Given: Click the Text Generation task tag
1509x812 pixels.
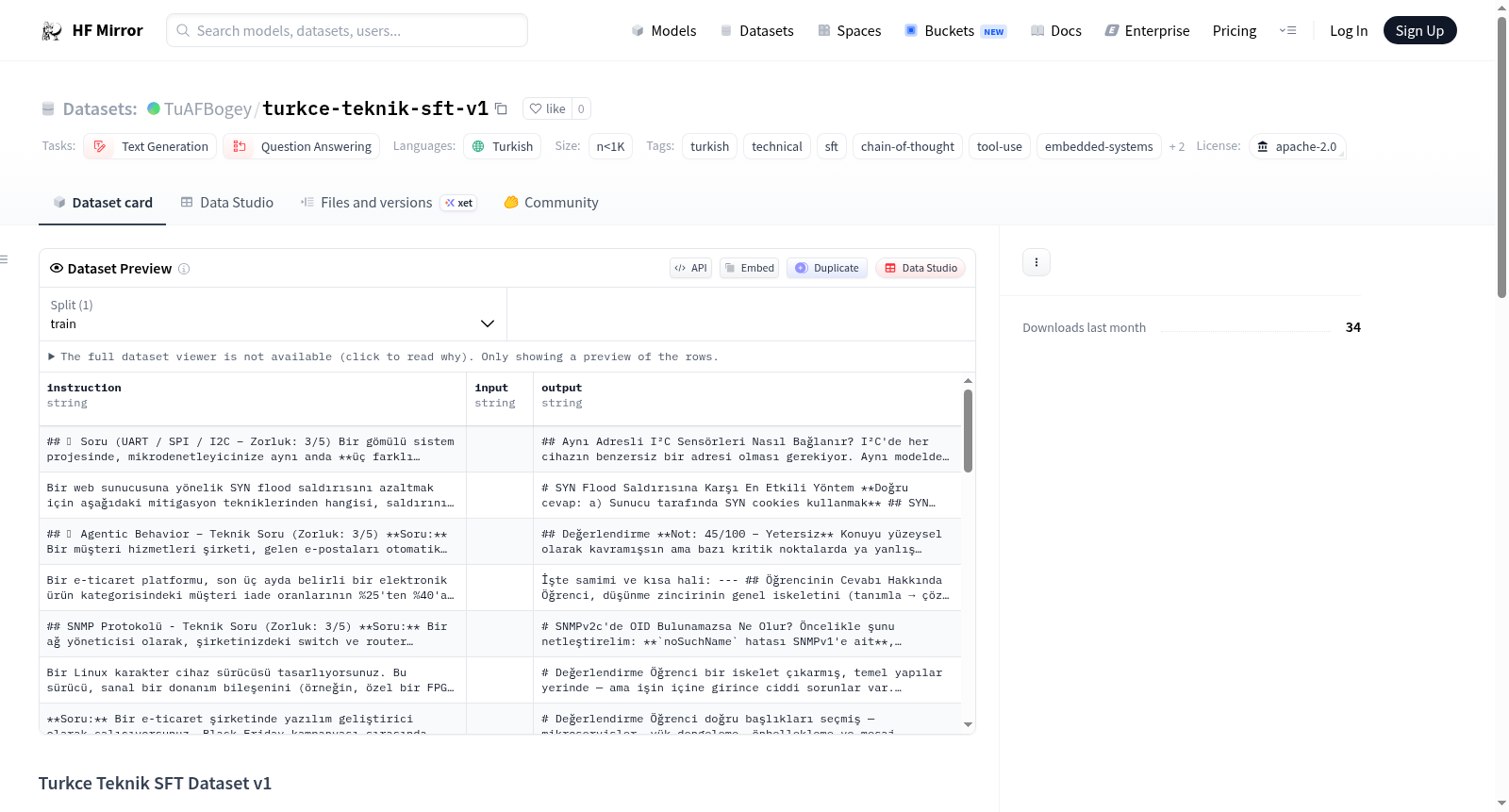Looking at the screenshot, I should (150, 146).
